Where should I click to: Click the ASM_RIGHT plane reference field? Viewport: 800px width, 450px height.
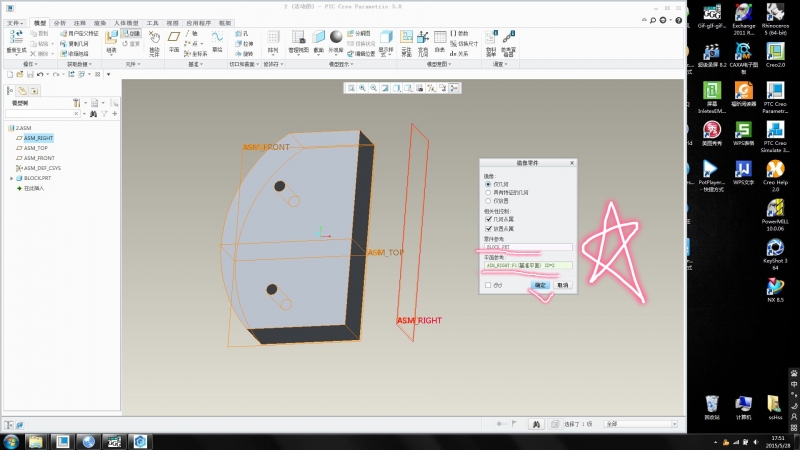(528, 266)
